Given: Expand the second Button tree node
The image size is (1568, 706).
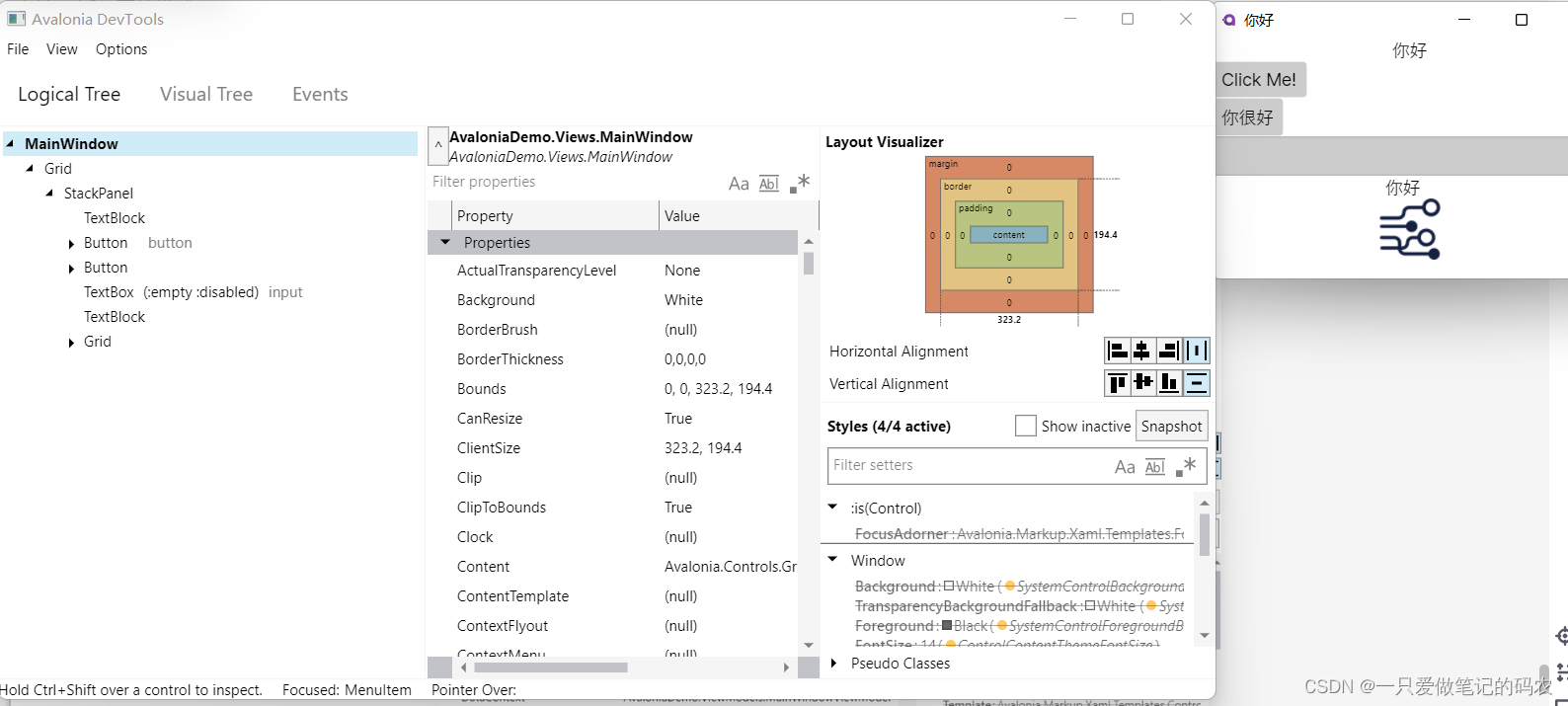Looking at the screenshot, I should click(71, 269).
